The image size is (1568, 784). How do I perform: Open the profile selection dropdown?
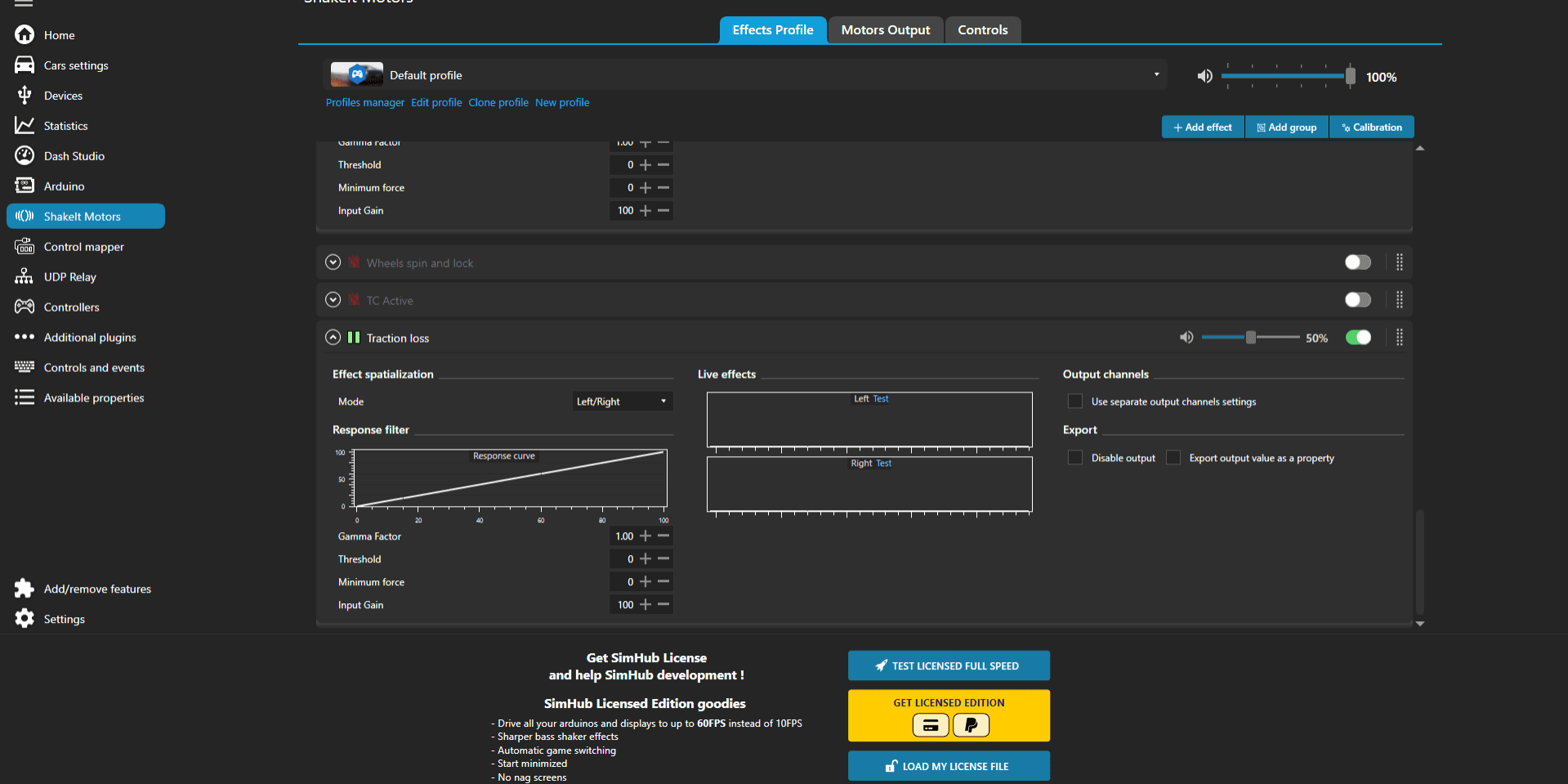click(x=1156, y=74)
